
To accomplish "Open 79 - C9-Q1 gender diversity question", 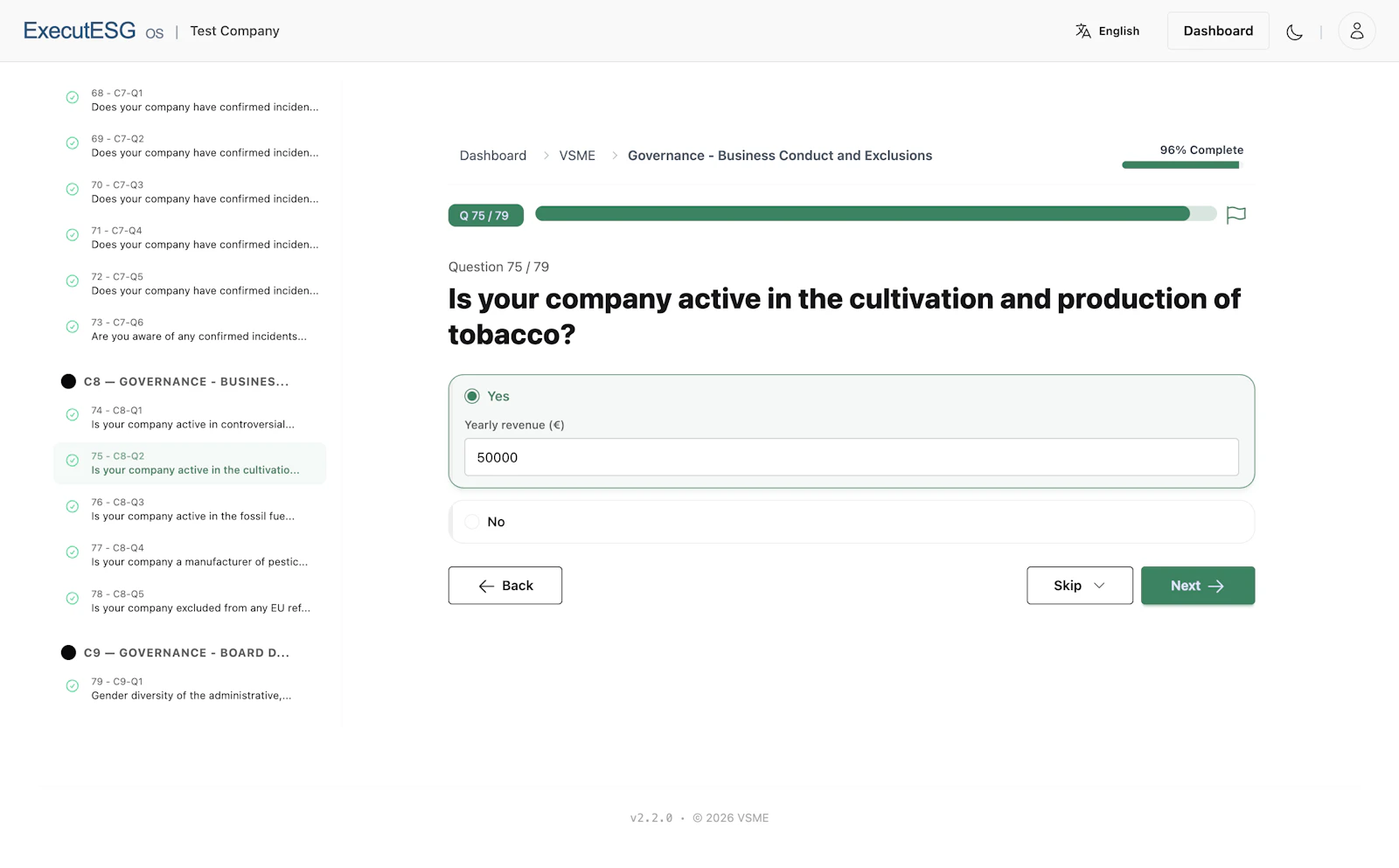I will 190,689.
